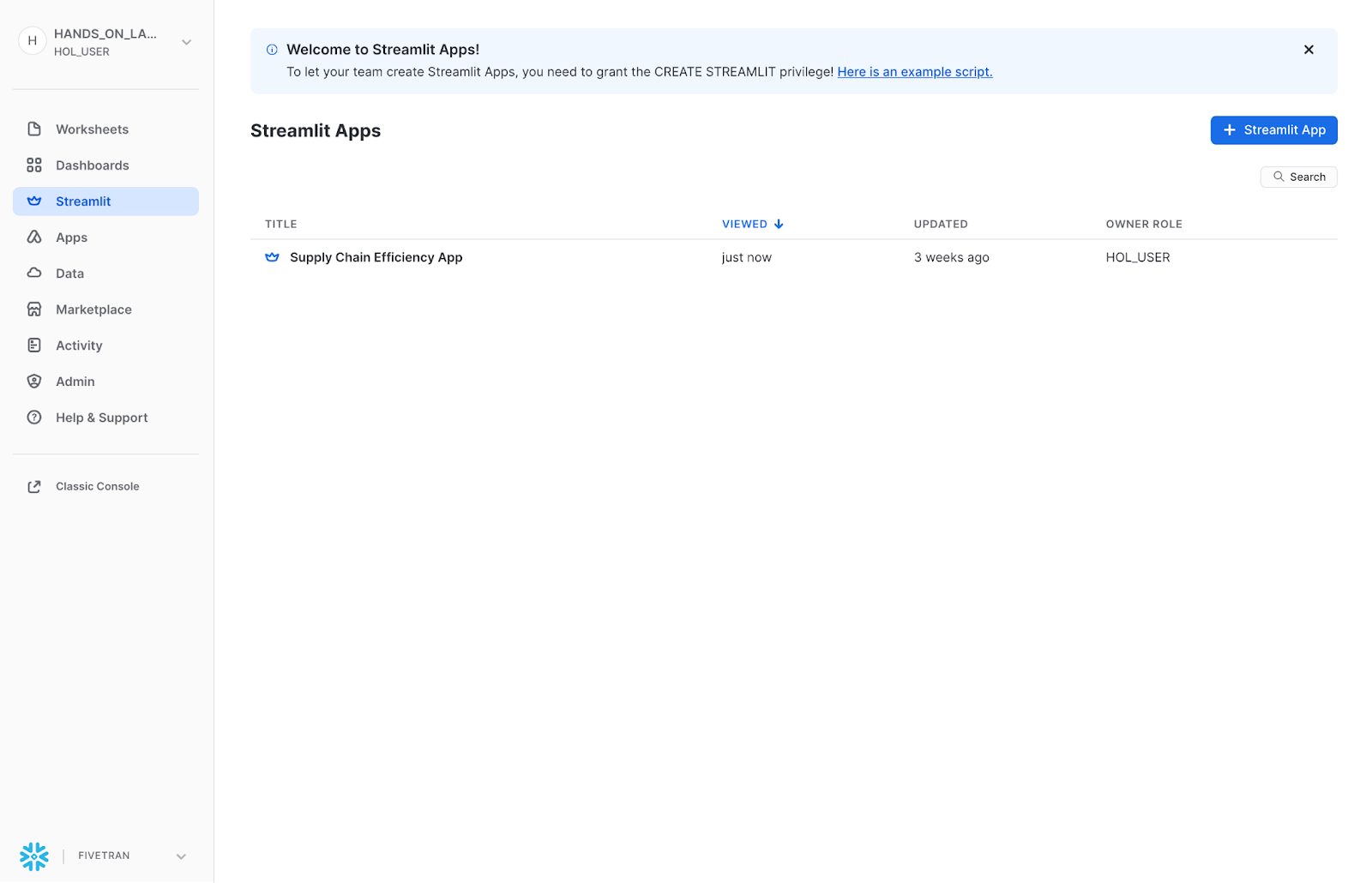
Task: Expand the HANDS_ON_LA account dropdown chevron
Action: [x=186, y=42]
